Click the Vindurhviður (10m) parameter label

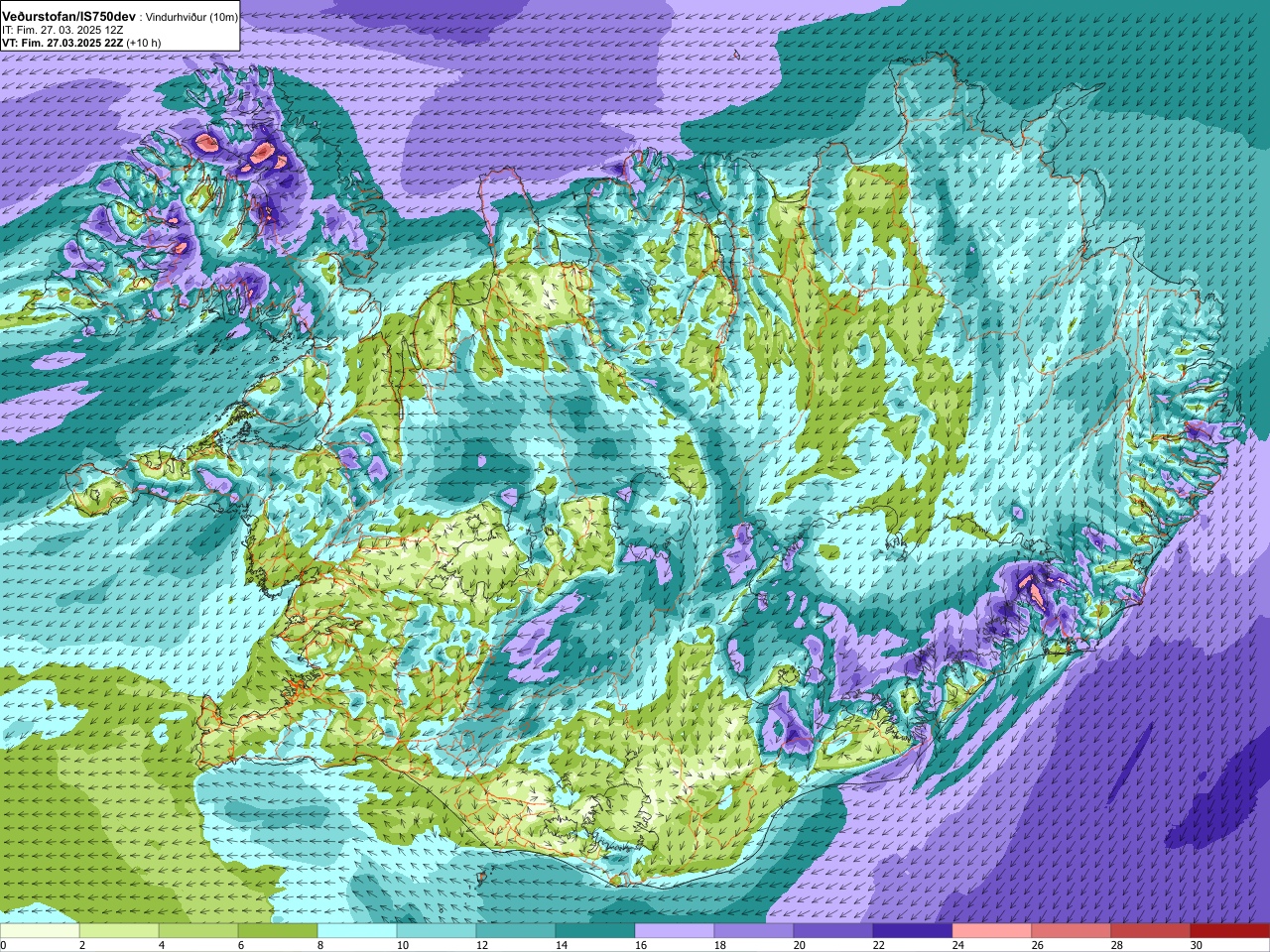(x=190, y=17)
